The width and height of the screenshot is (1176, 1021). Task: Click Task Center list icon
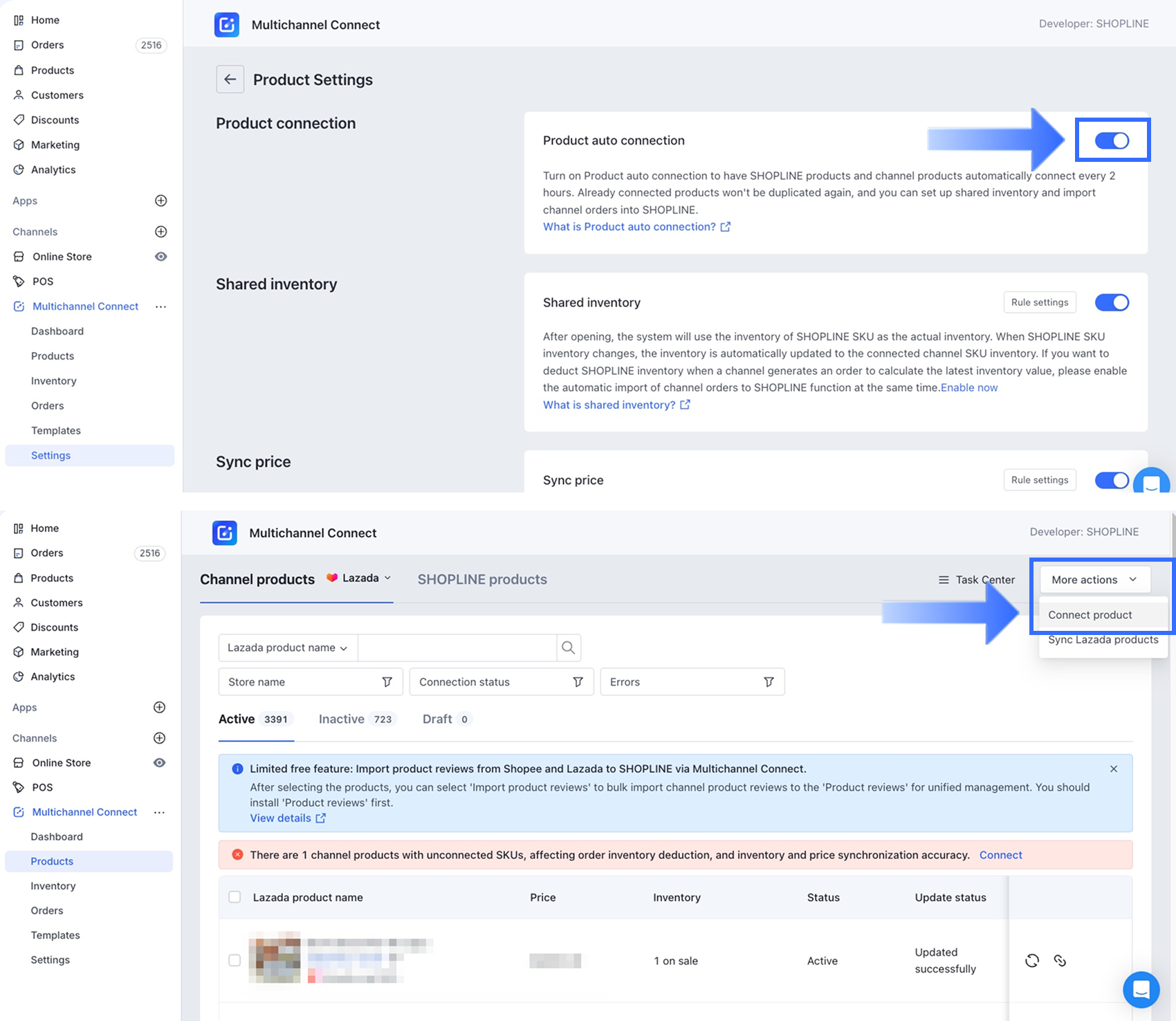[943, 580]
